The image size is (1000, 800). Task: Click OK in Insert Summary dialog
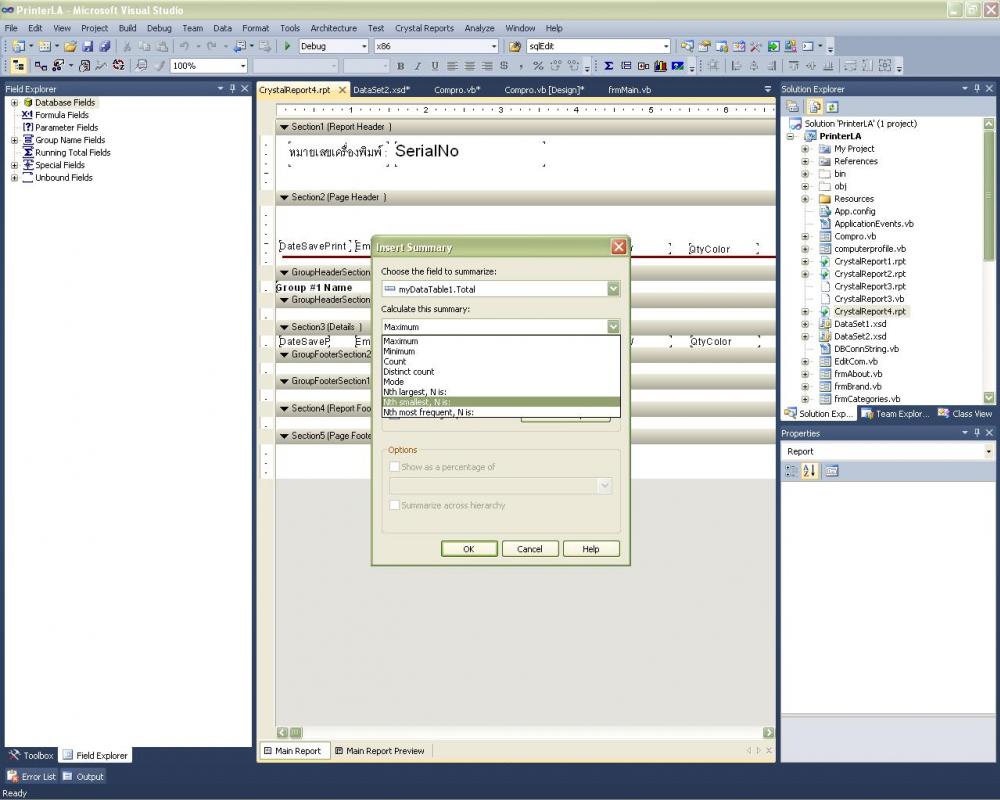(469, 549)
